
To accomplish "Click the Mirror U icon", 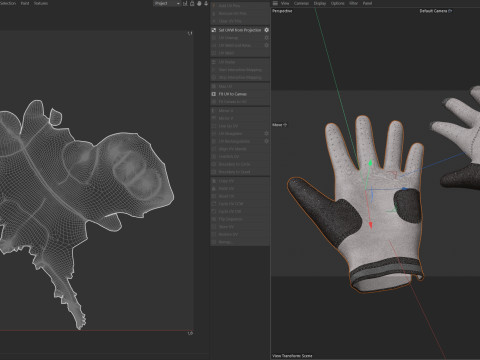I will click(214, 110).
